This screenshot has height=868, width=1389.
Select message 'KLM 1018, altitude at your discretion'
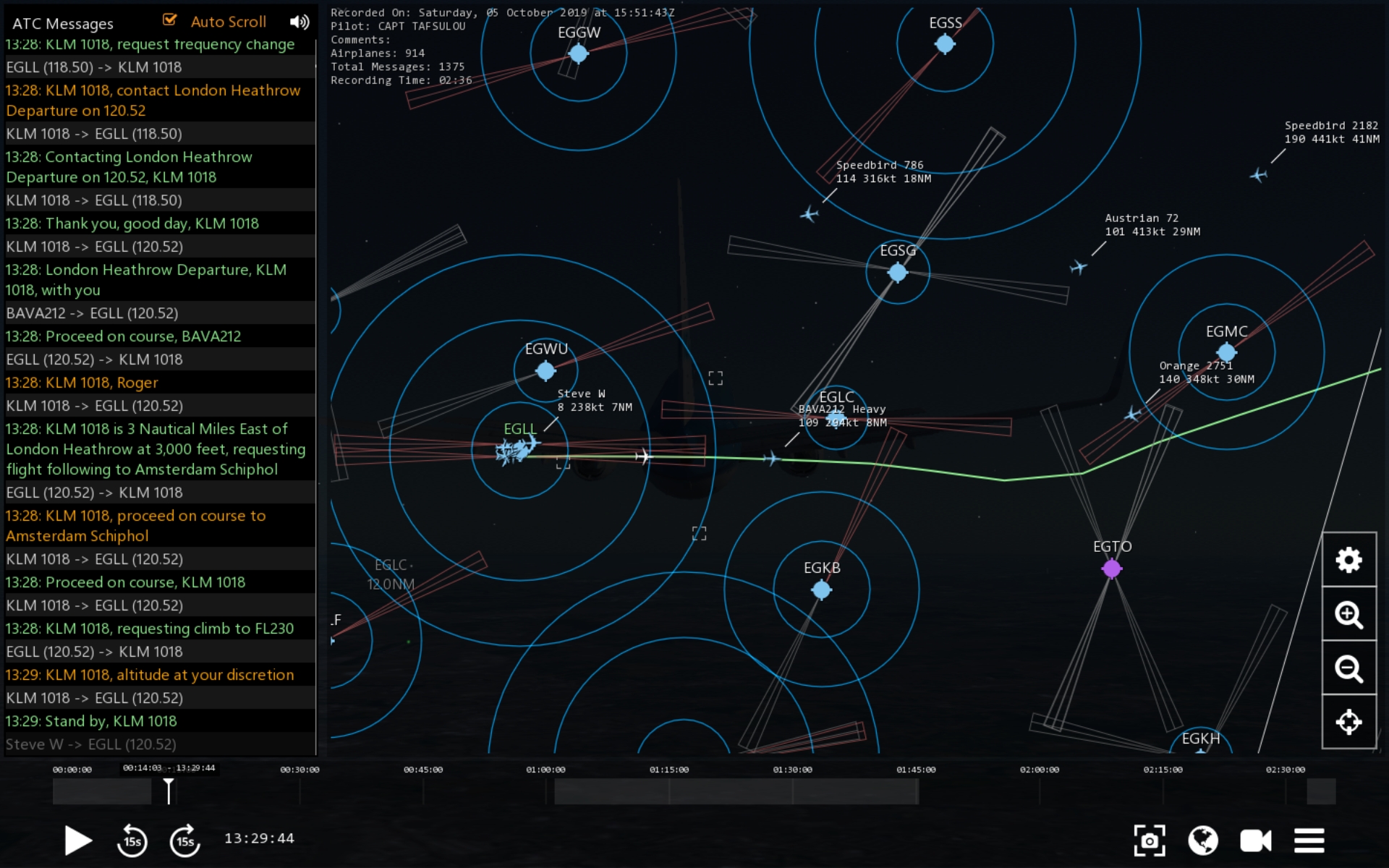(x=149, y=675)
